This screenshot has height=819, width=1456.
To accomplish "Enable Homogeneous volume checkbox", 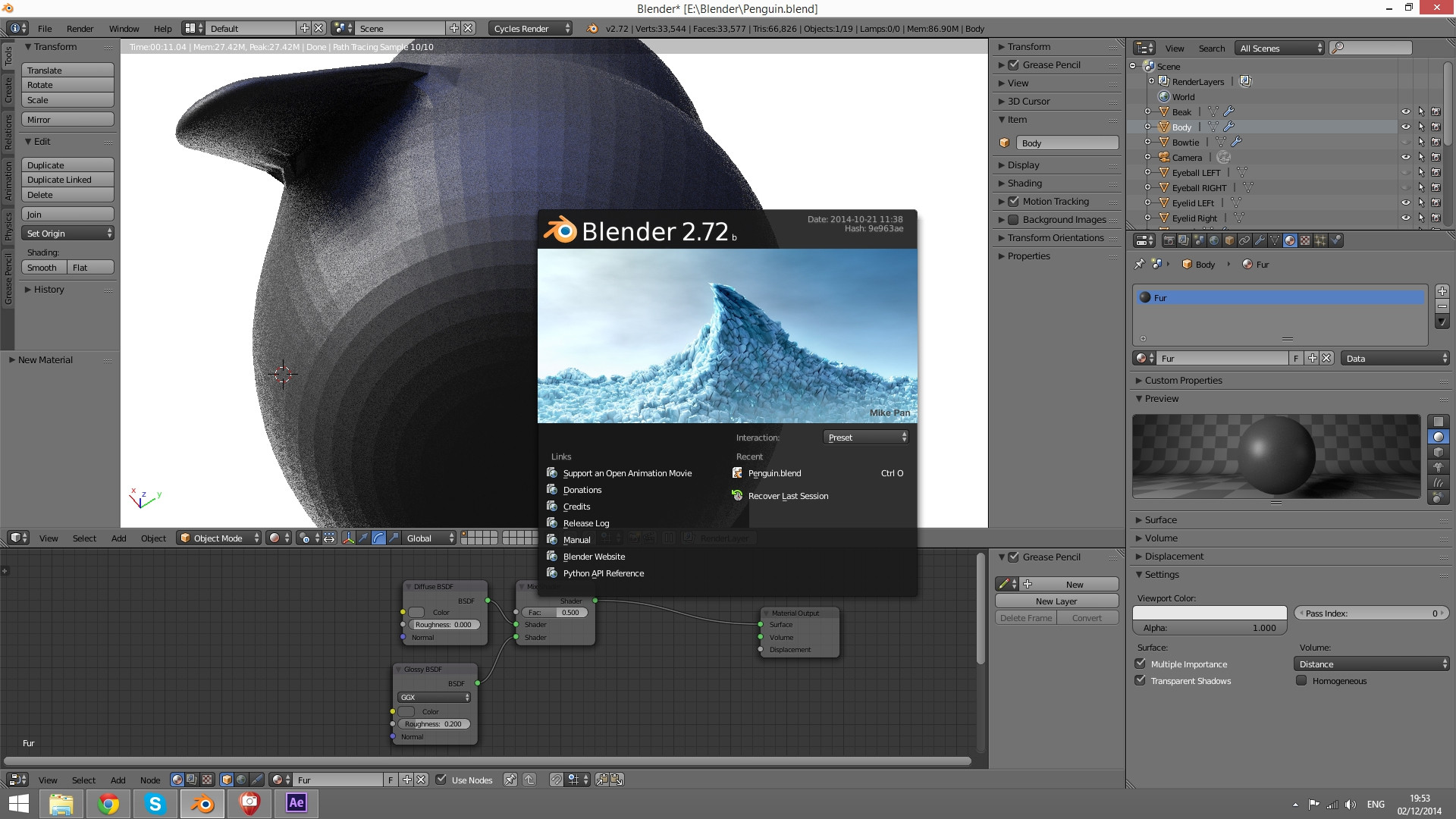I will tap(1301, 680).
